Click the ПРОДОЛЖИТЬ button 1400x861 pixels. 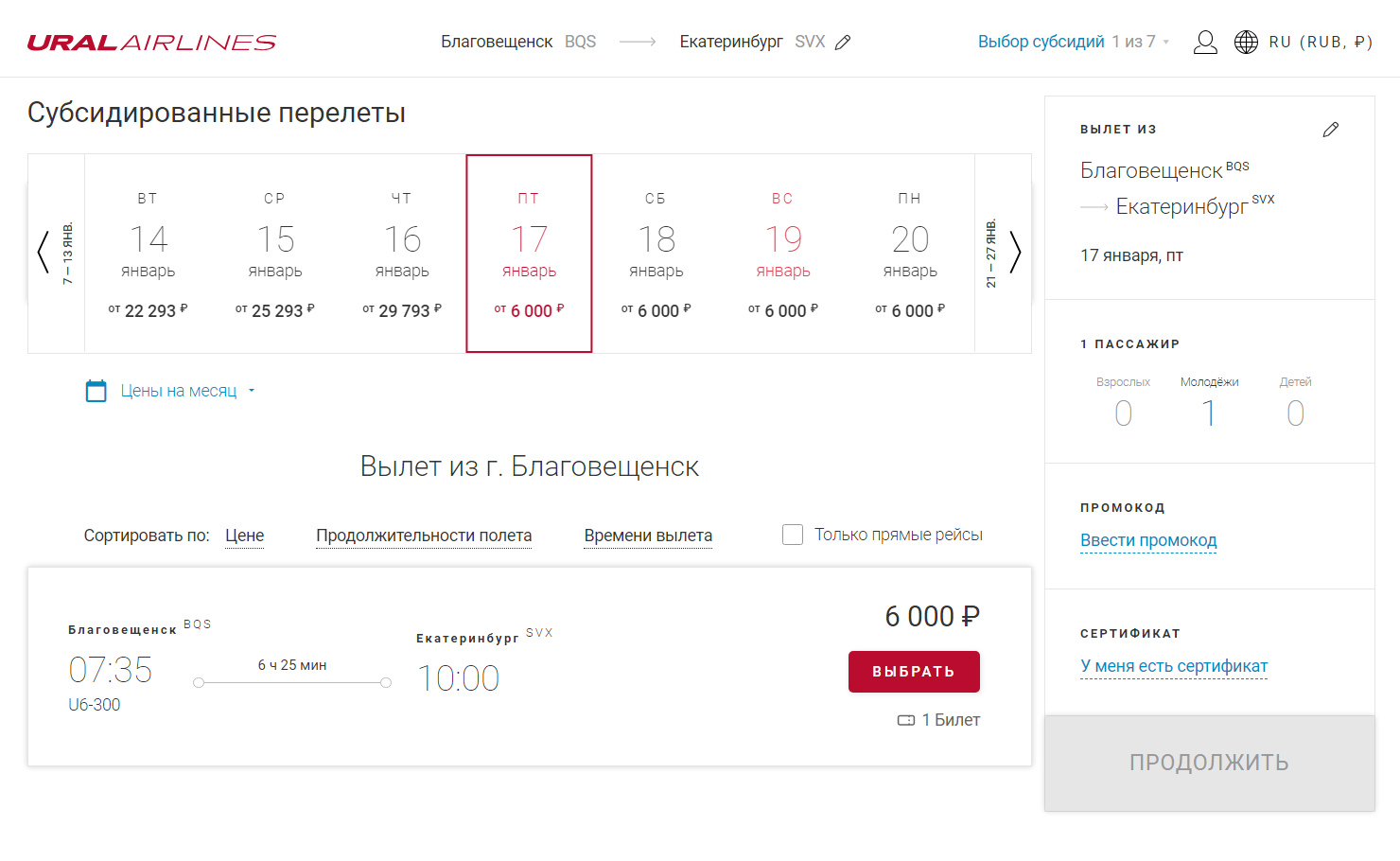click(x=1209, y=763)
